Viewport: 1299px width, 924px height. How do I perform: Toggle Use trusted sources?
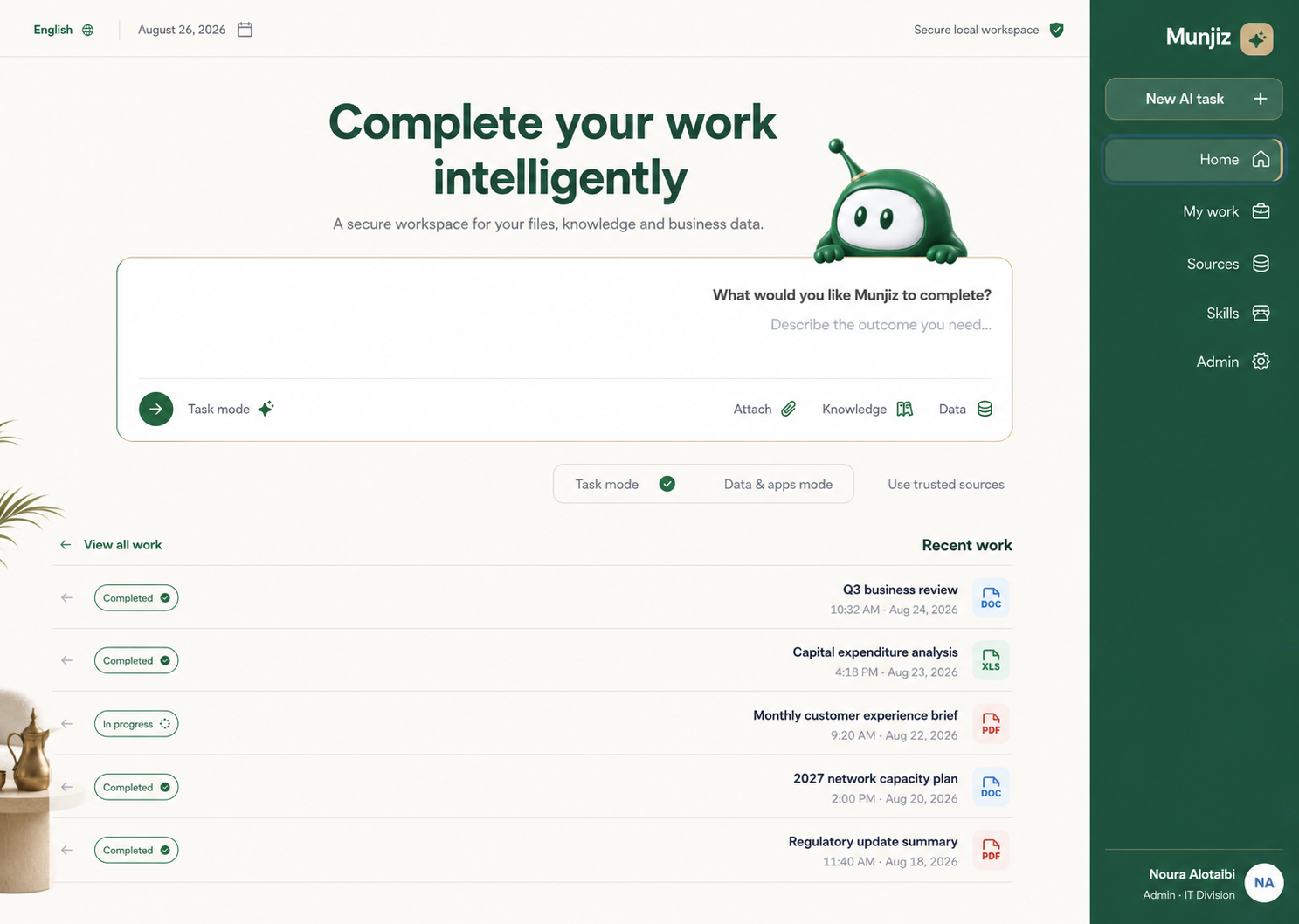point(946,484)
